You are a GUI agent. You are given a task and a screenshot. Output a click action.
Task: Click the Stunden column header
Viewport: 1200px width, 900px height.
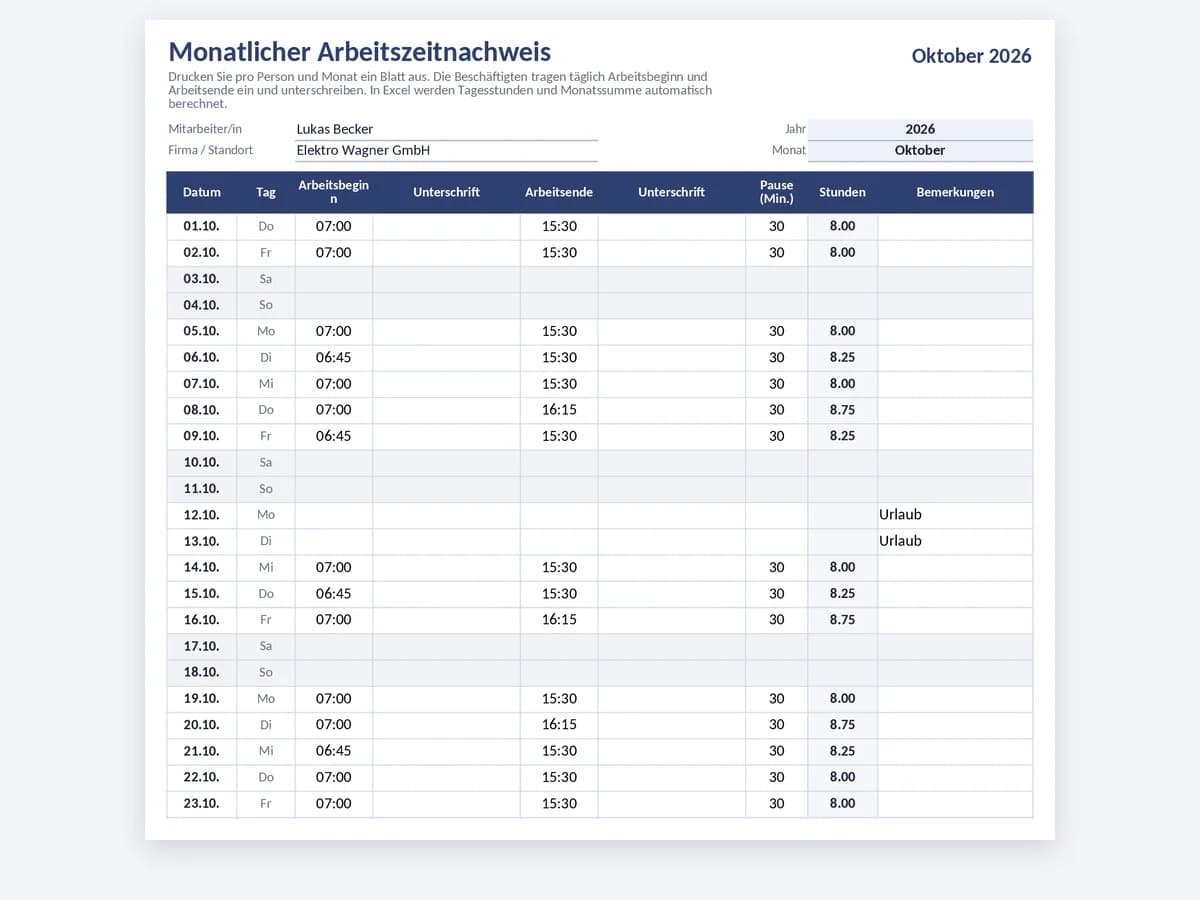pos(843,192)
